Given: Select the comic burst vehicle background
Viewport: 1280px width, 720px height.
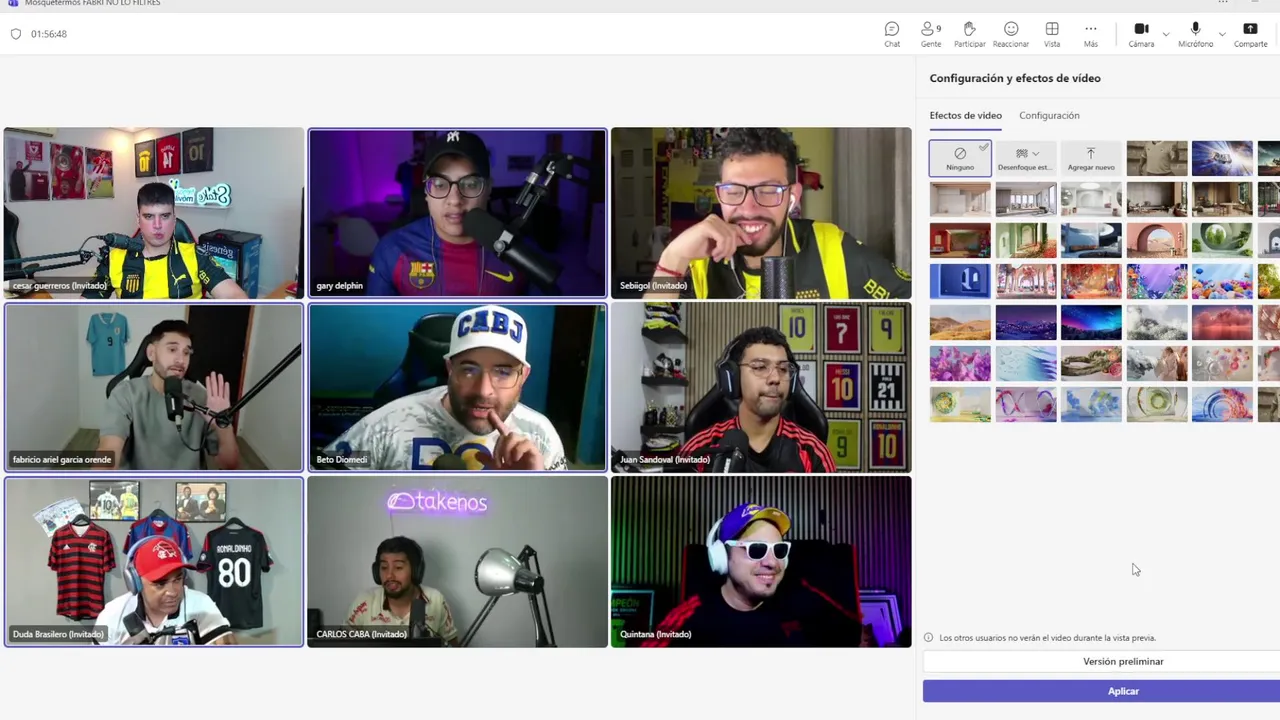Looking at the screenshot, I should pyautogui.click(x=1222, y=158).
